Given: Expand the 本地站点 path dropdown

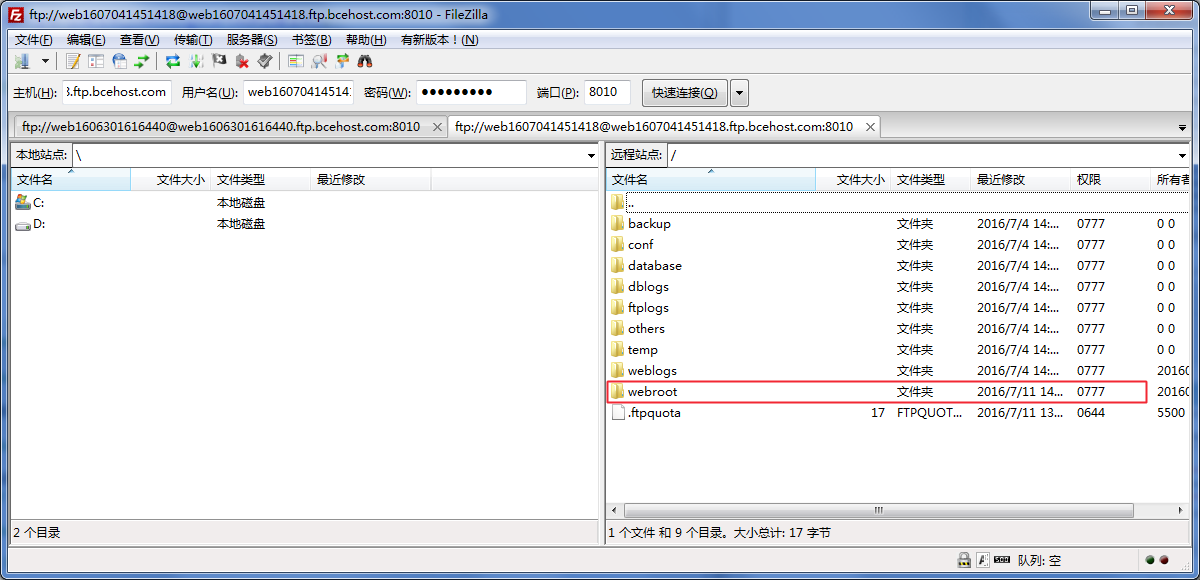Looking at the screenshot, I should [x=591, y=156].
